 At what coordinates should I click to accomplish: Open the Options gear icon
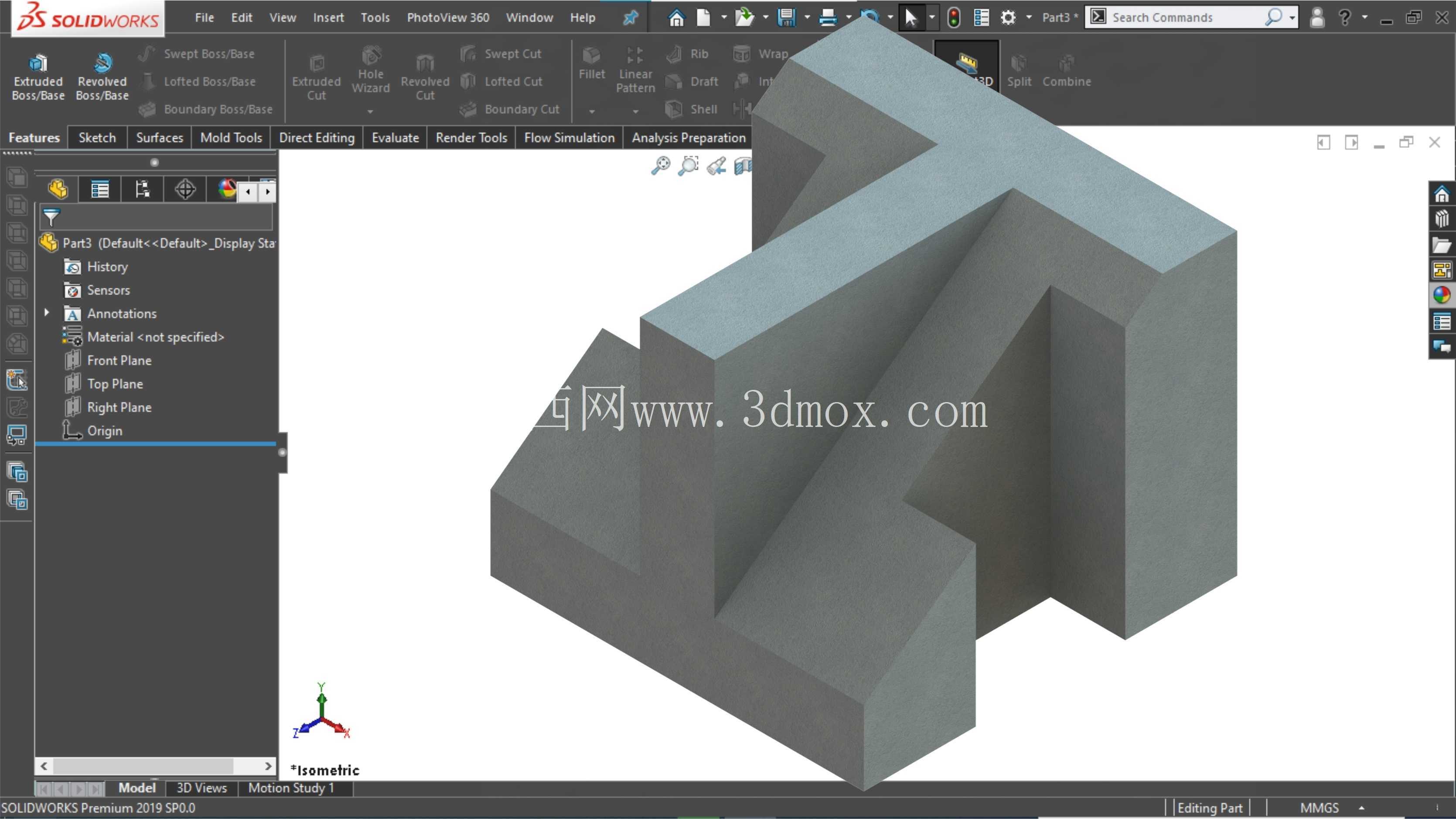pos(1008,17)
